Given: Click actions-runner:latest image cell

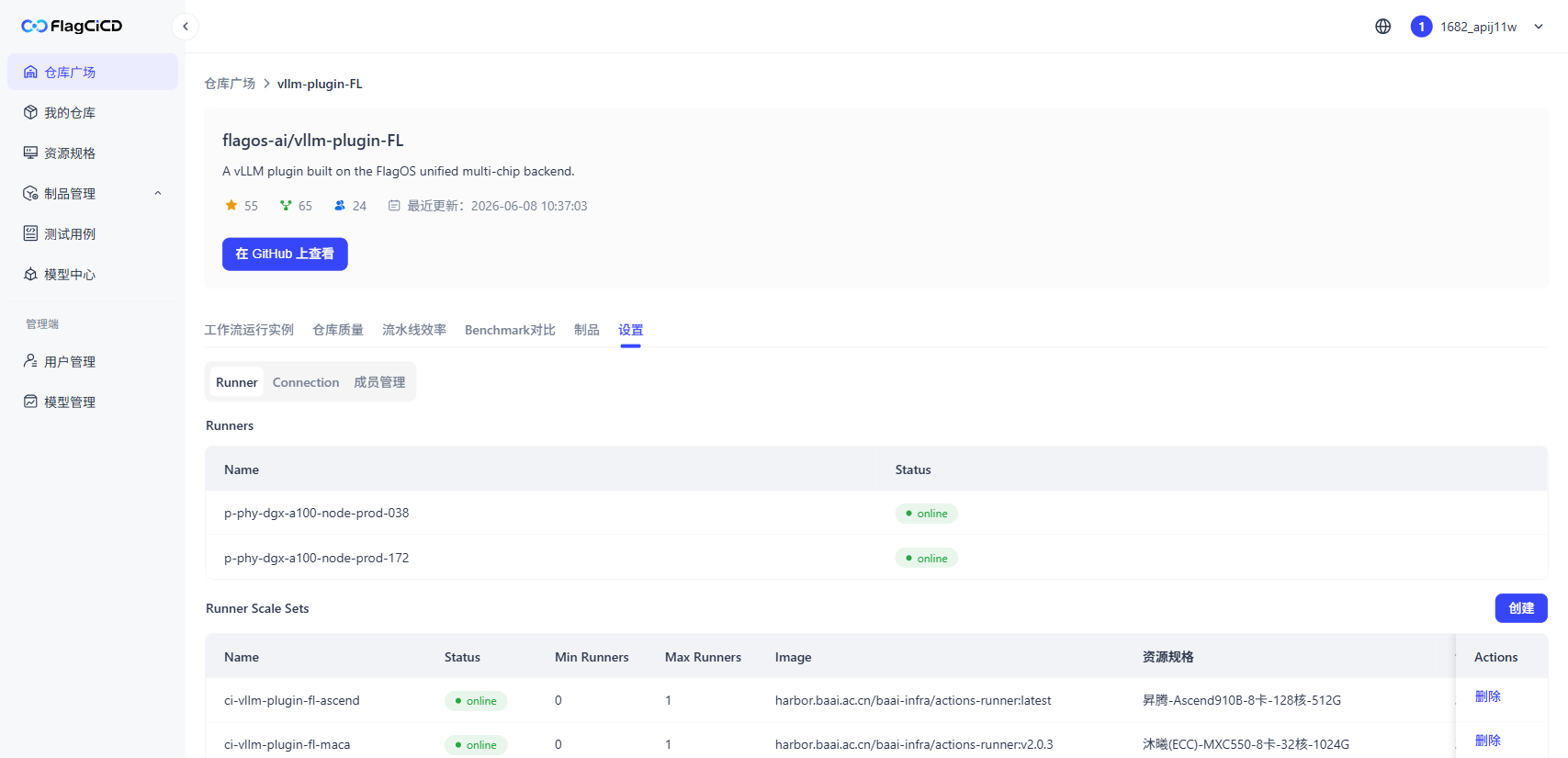Looking at the screenshot, I should pyautogui.click(x=913, y=700).
